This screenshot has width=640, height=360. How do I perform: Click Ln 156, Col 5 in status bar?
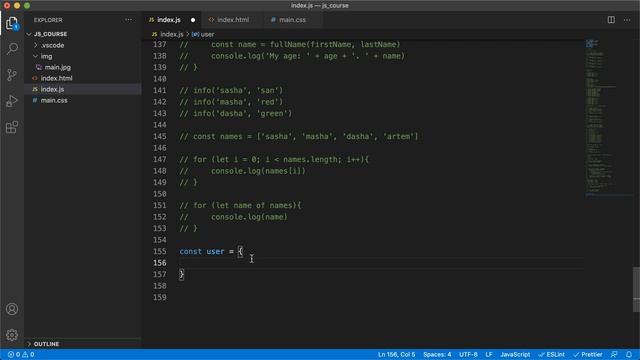[396, 354]
